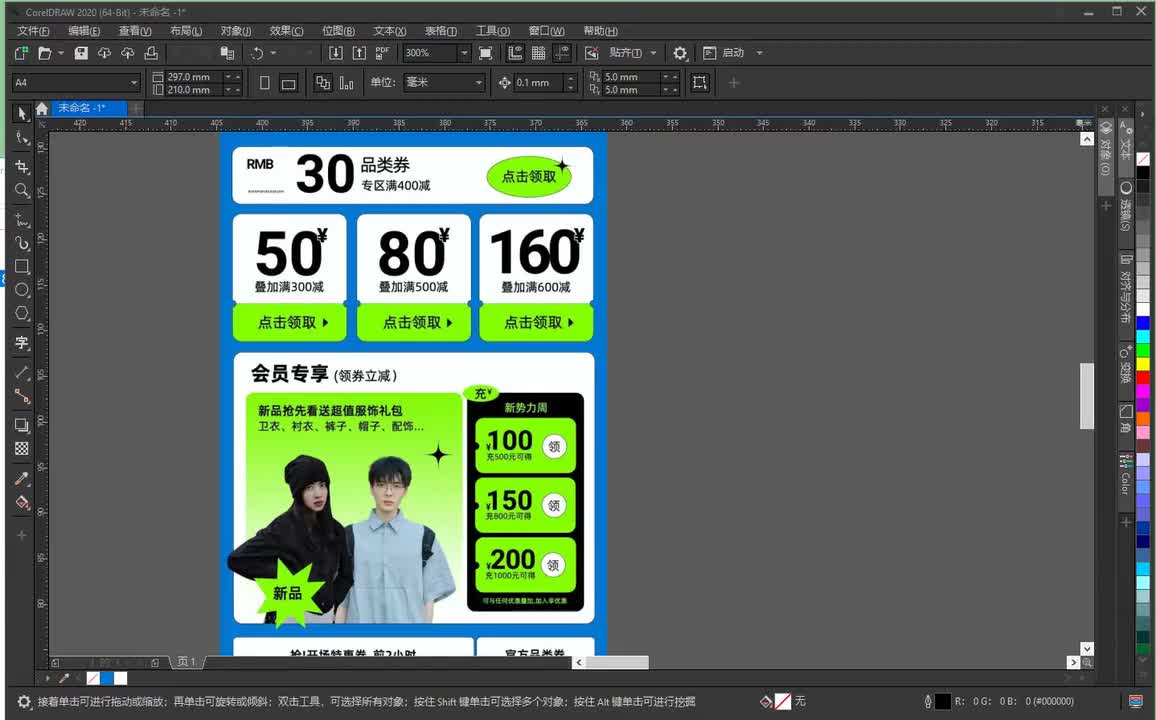Open the 文本 docker tab
Image resolution: width=1156 pixels, height=720 pixels.
click(1125, 147)
